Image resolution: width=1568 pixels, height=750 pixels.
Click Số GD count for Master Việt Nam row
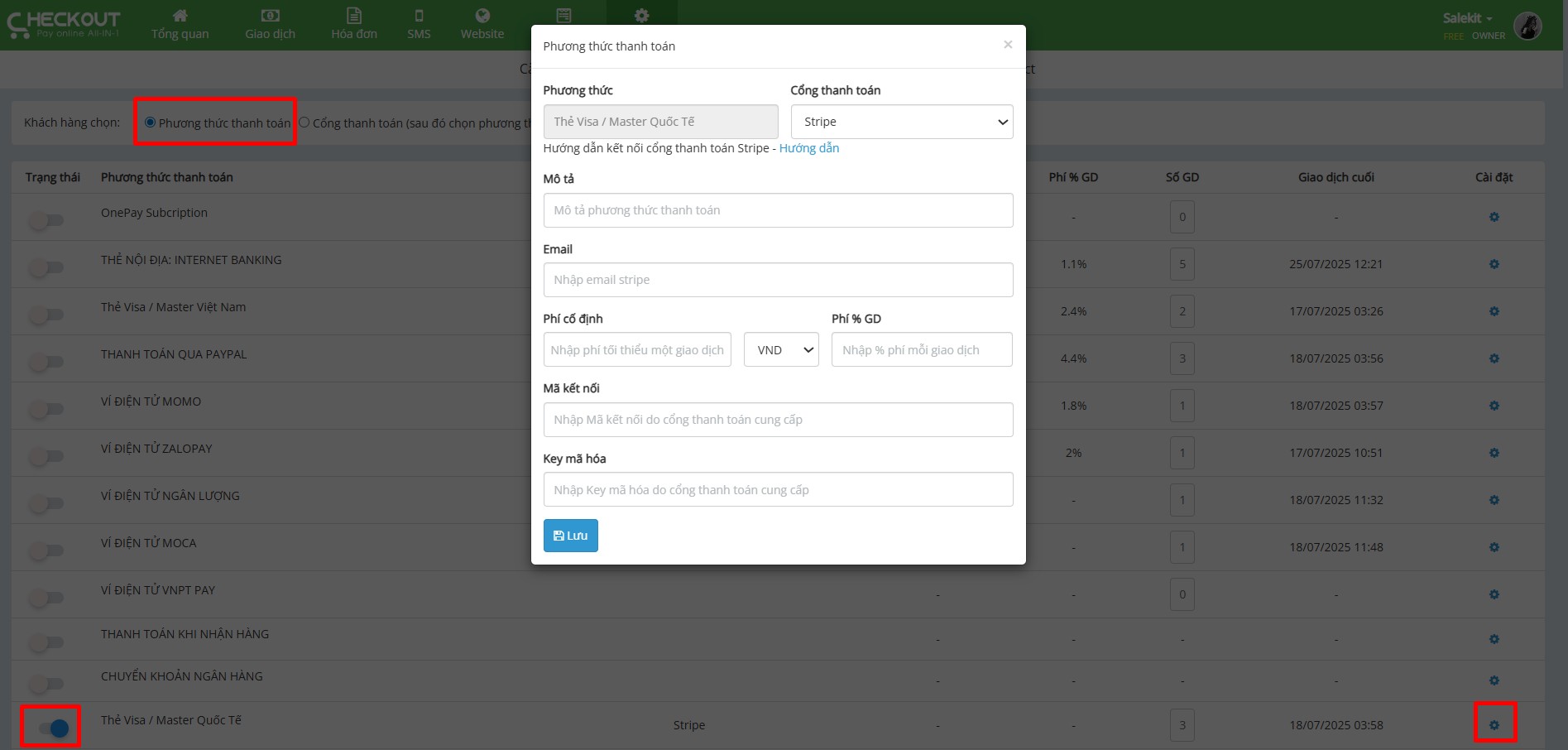pyautogui.click(x=1182, y=311)
